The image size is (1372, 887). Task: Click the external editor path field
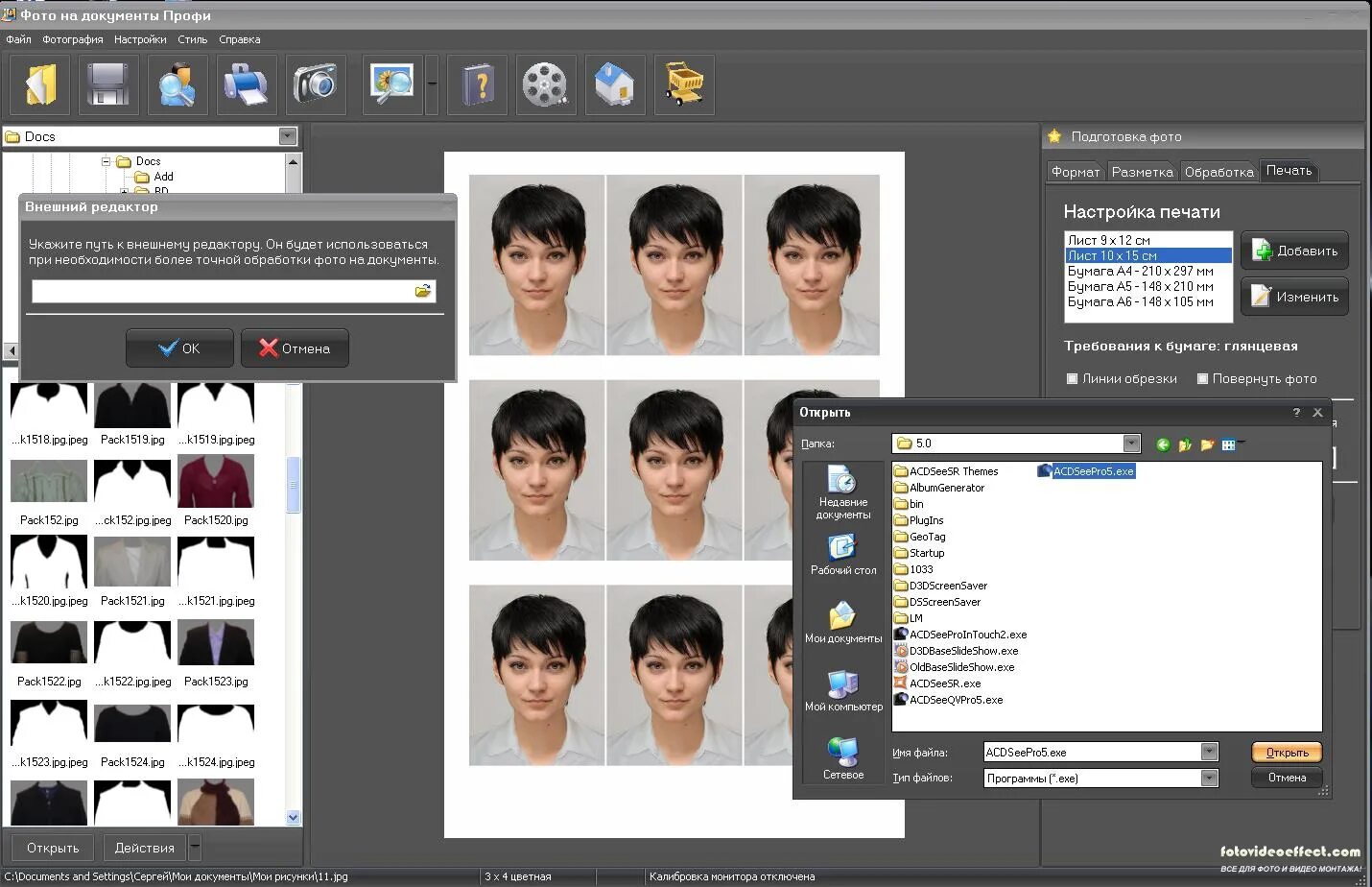(222, 291)
